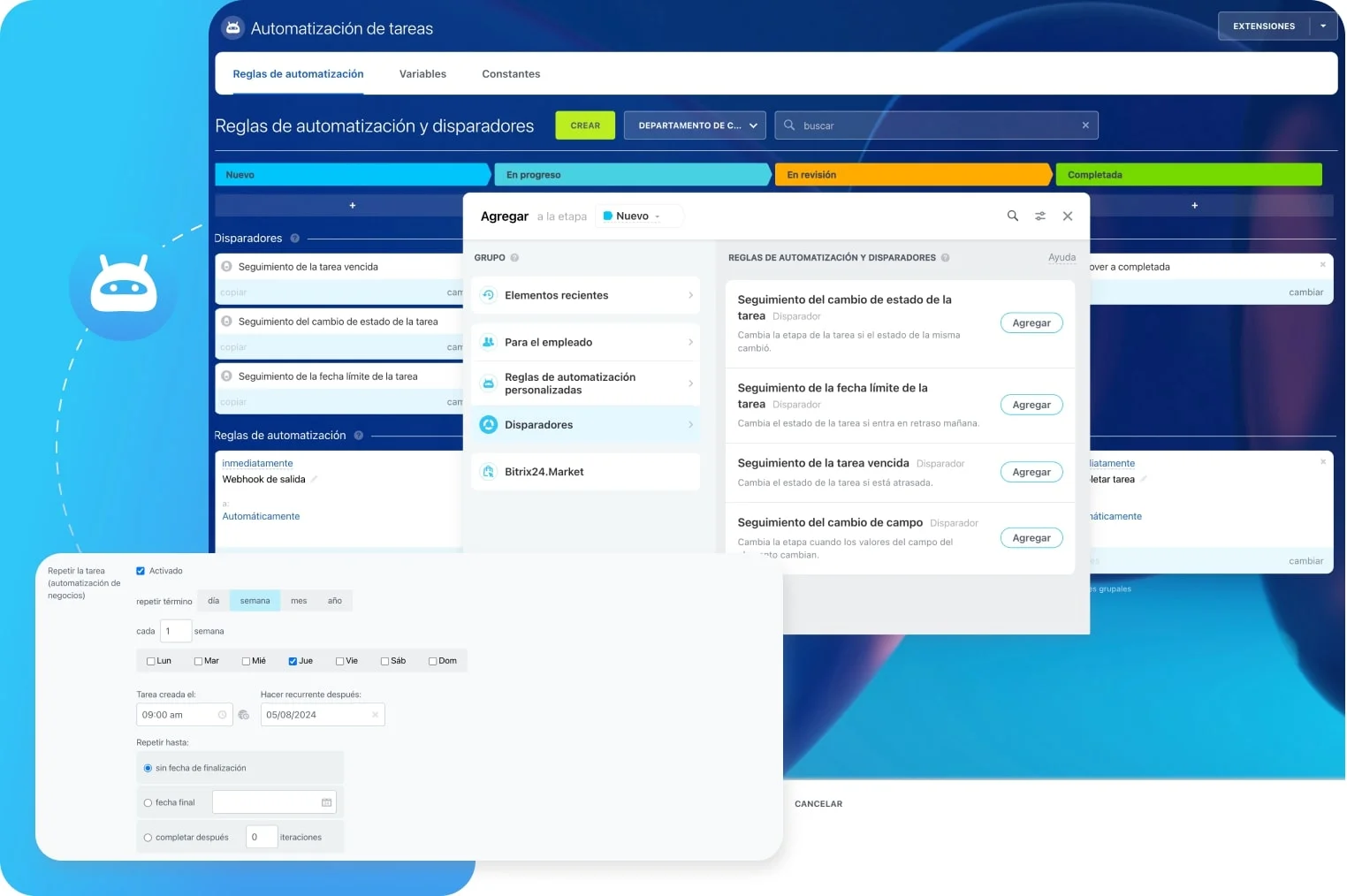The height and width of the screenshot is (896, 1347).
Task: Open the calendar icon in fecha final field
Action: [325, 801]
